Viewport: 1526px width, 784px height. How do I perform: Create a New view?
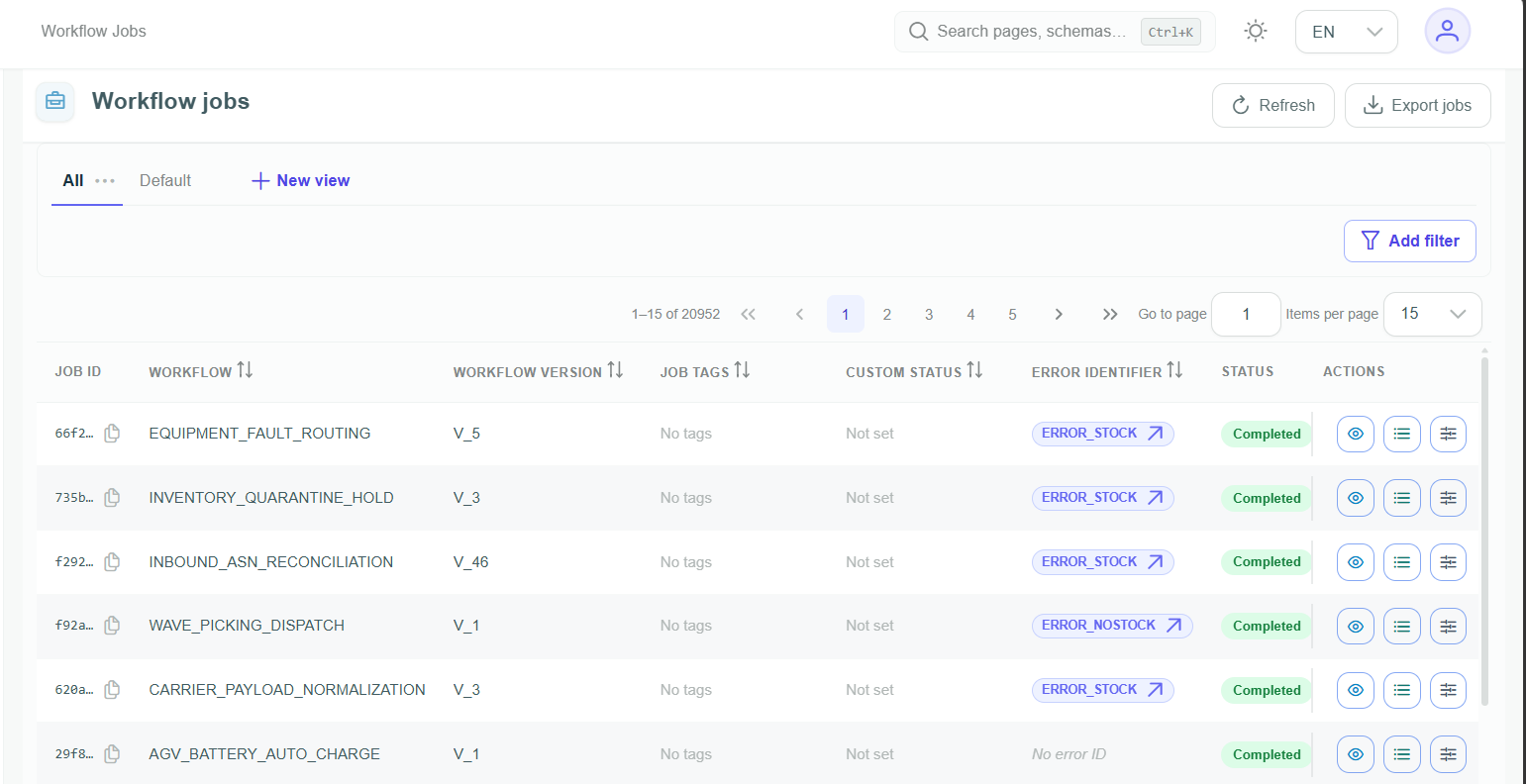[301, 180]
